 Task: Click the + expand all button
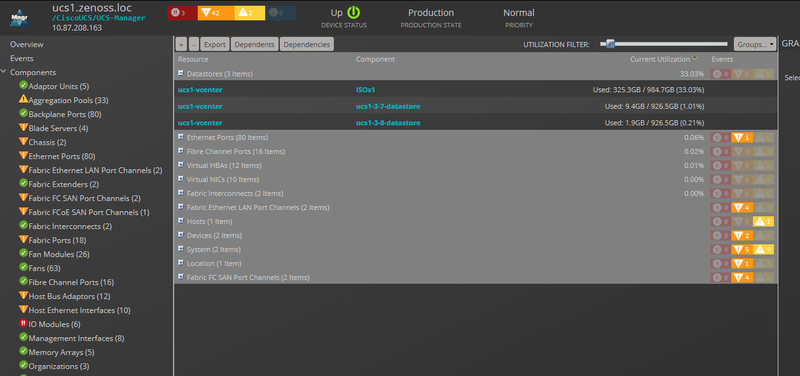point(181,44)
